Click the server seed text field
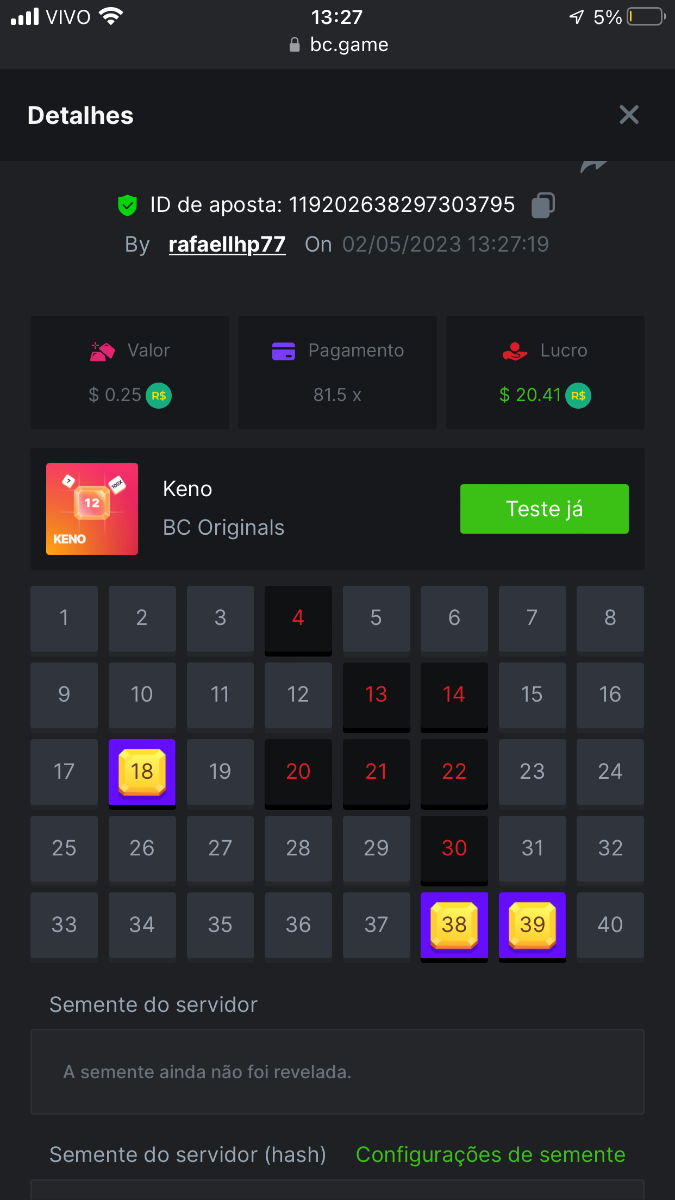 click(337, 1072)
